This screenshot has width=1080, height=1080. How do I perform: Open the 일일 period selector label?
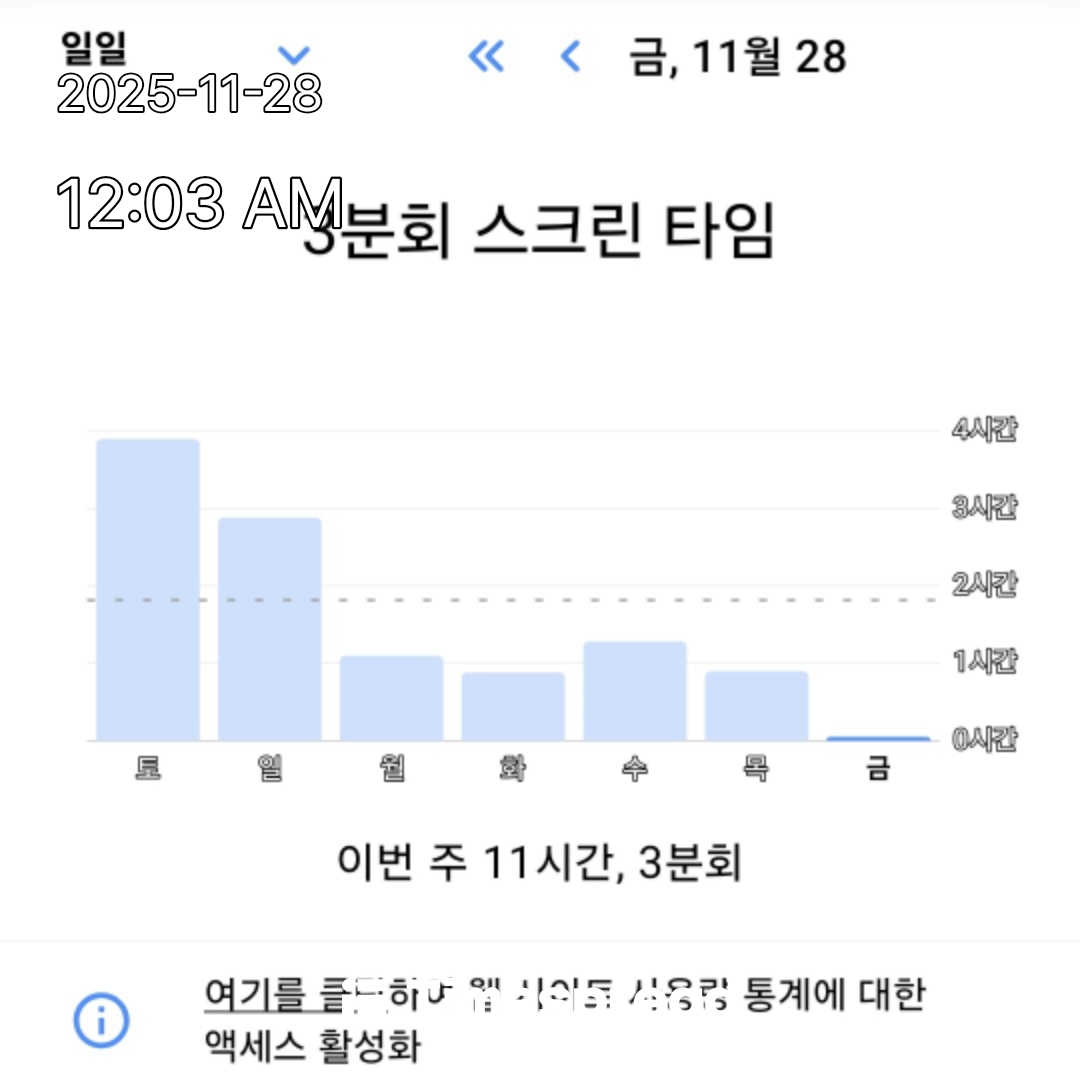[95, 46]
